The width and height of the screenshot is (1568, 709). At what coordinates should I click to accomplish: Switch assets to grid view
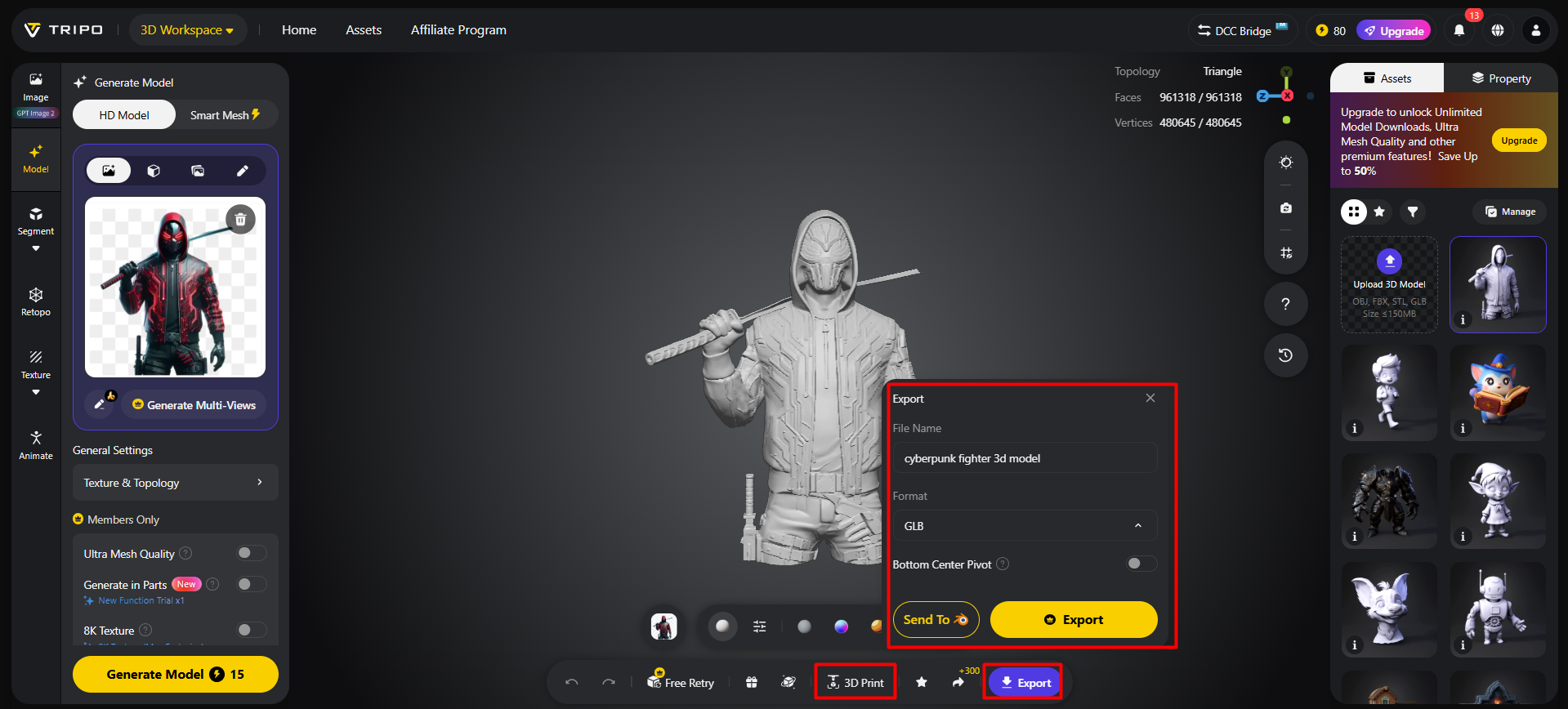[1354, 212]
